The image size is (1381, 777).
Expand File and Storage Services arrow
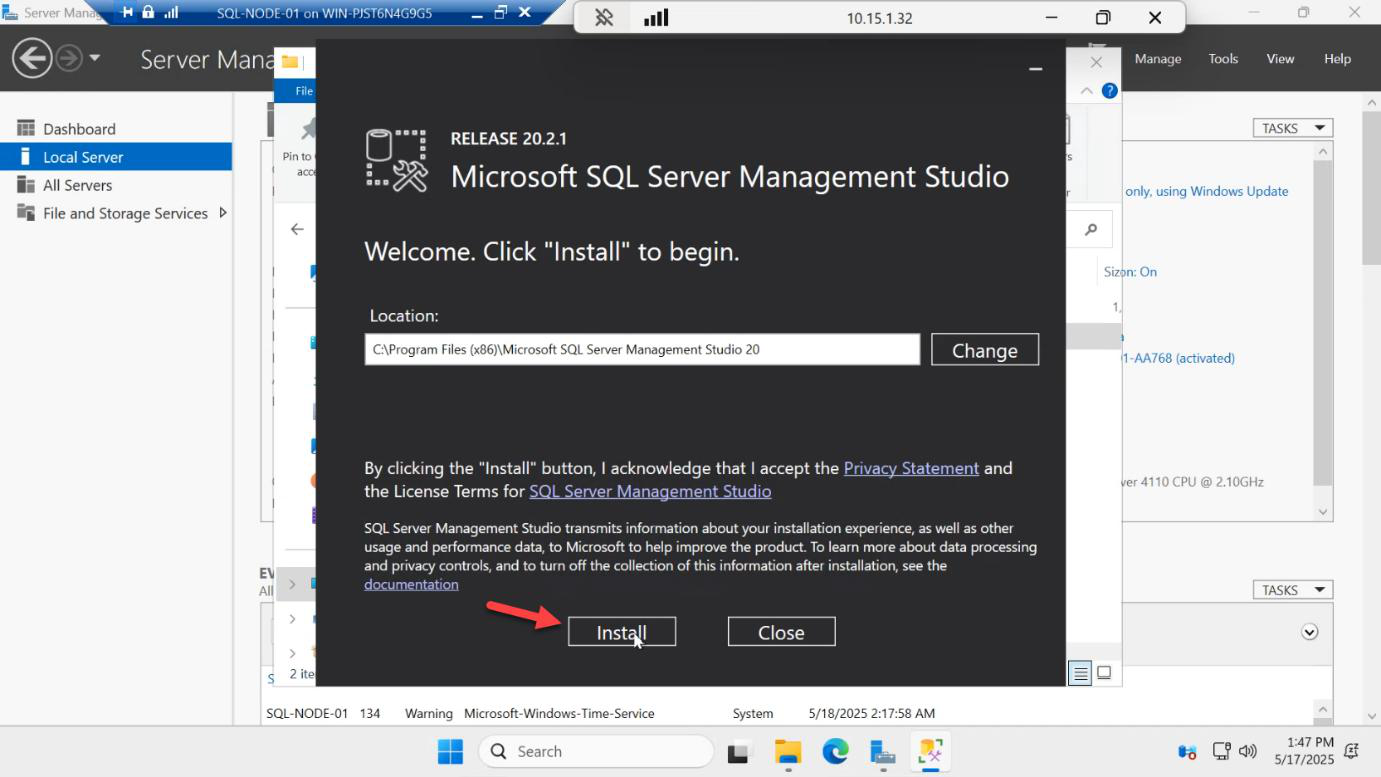[x=222, y=213]
